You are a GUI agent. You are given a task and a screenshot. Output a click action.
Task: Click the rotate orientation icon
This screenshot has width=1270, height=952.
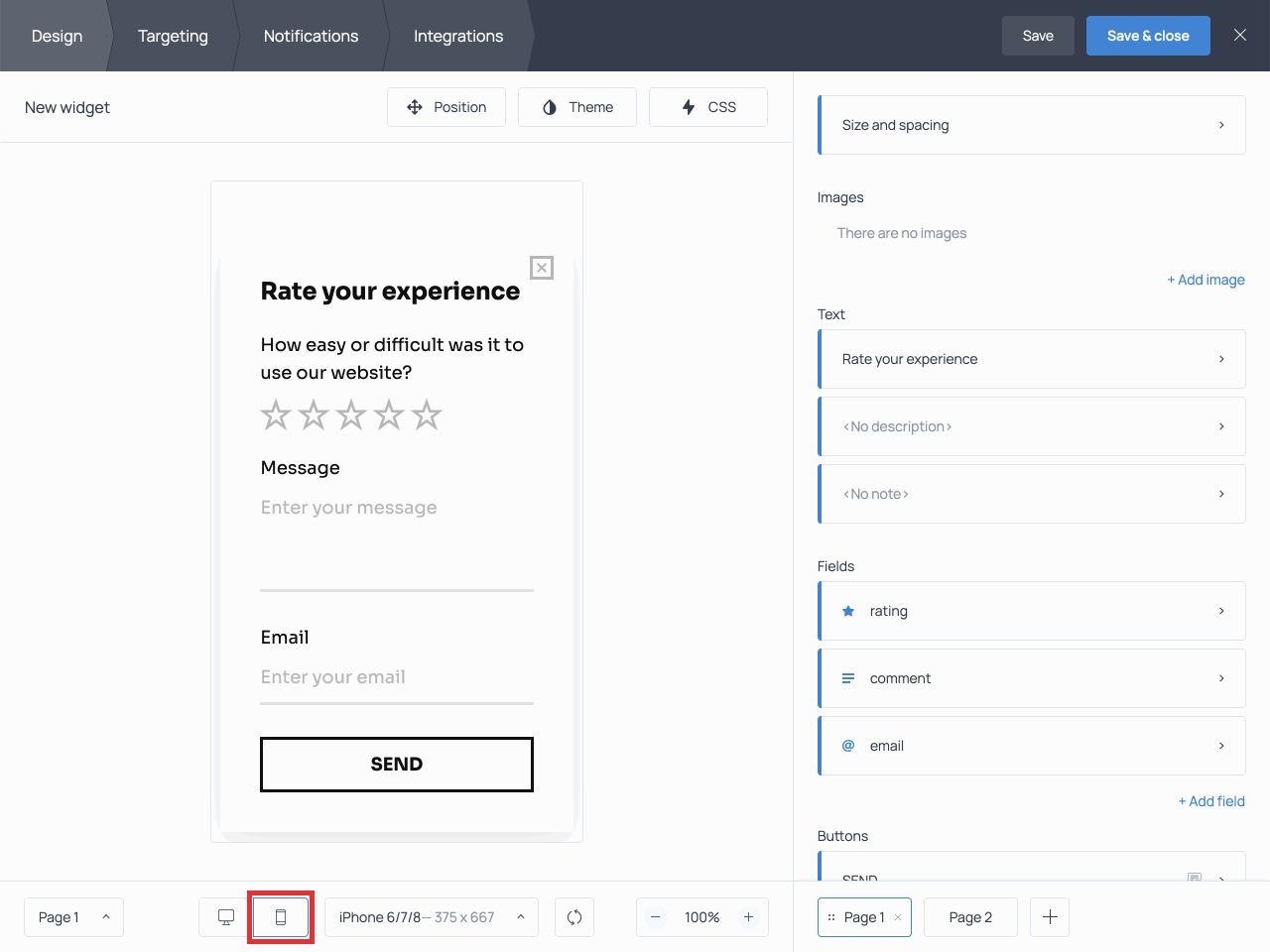pos(574,917)
